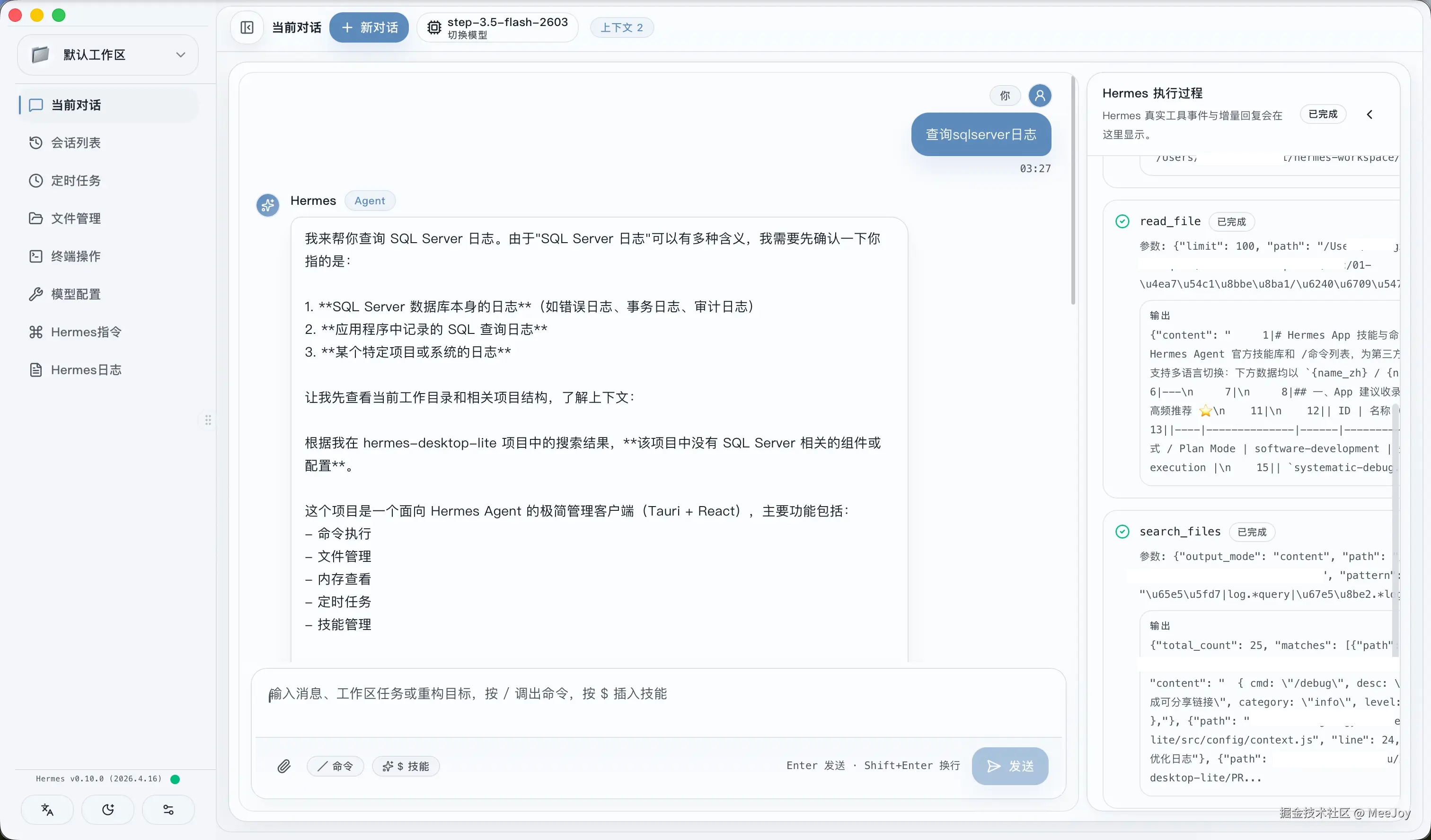This screenshot has width=1431, height=840.
Task: Open 终端操作 from sidebar
Action: tap(76, 256)
